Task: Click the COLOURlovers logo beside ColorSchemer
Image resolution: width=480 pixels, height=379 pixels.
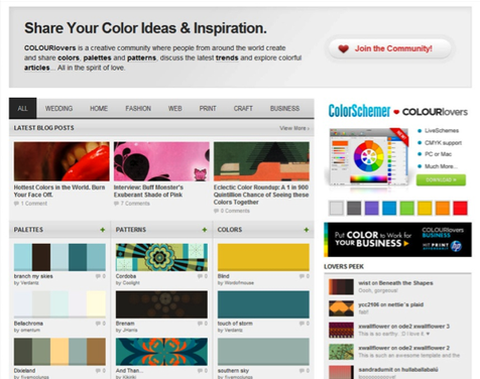Action: coord(435,112)
